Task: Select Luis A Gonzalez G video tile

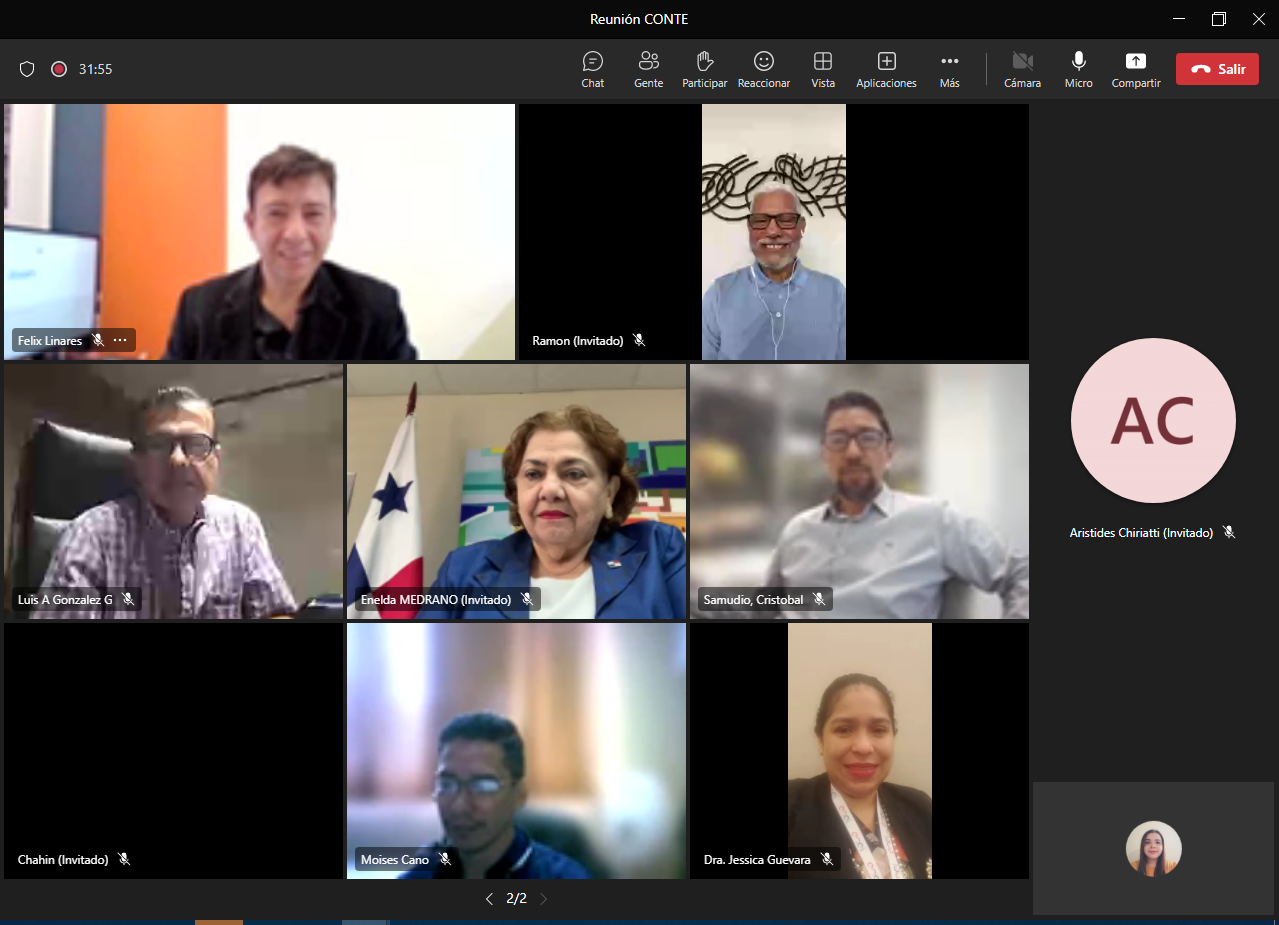Action: [173, 491]
